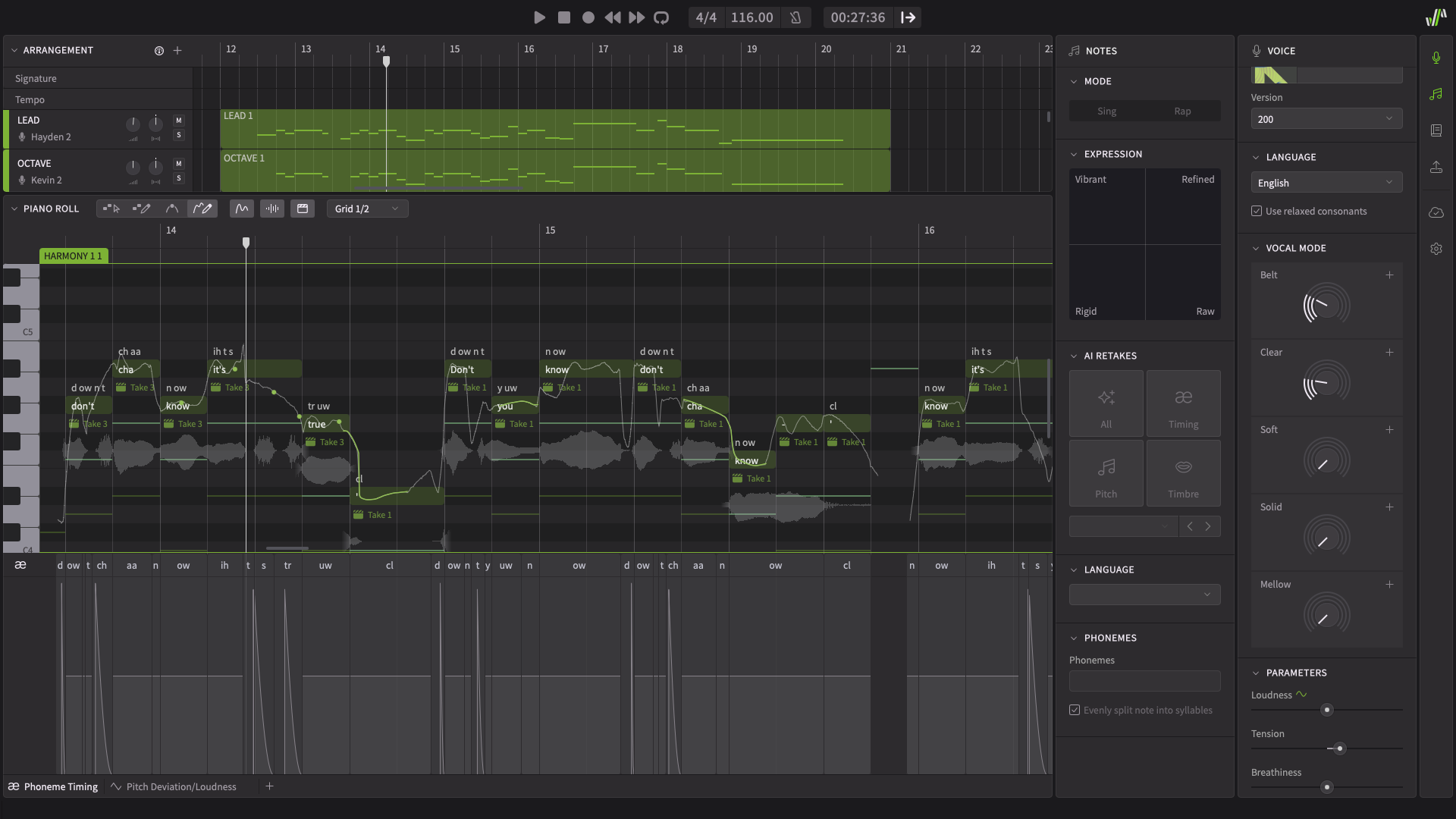Switch the voice mode to Rap
Image resolution: width=1456 pixels, height=819 pixels.
coord(1182,110)
